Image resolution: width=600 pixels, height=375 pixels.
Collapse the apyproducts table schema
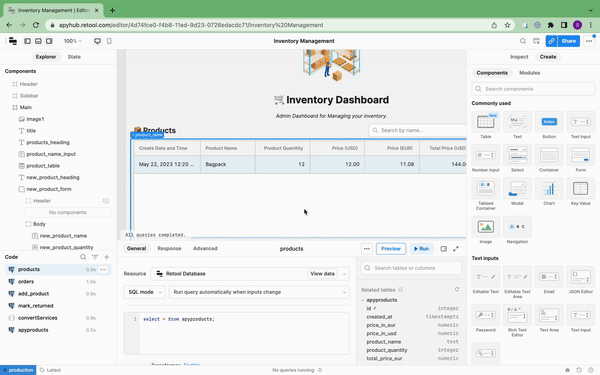[x=363, y=300]
